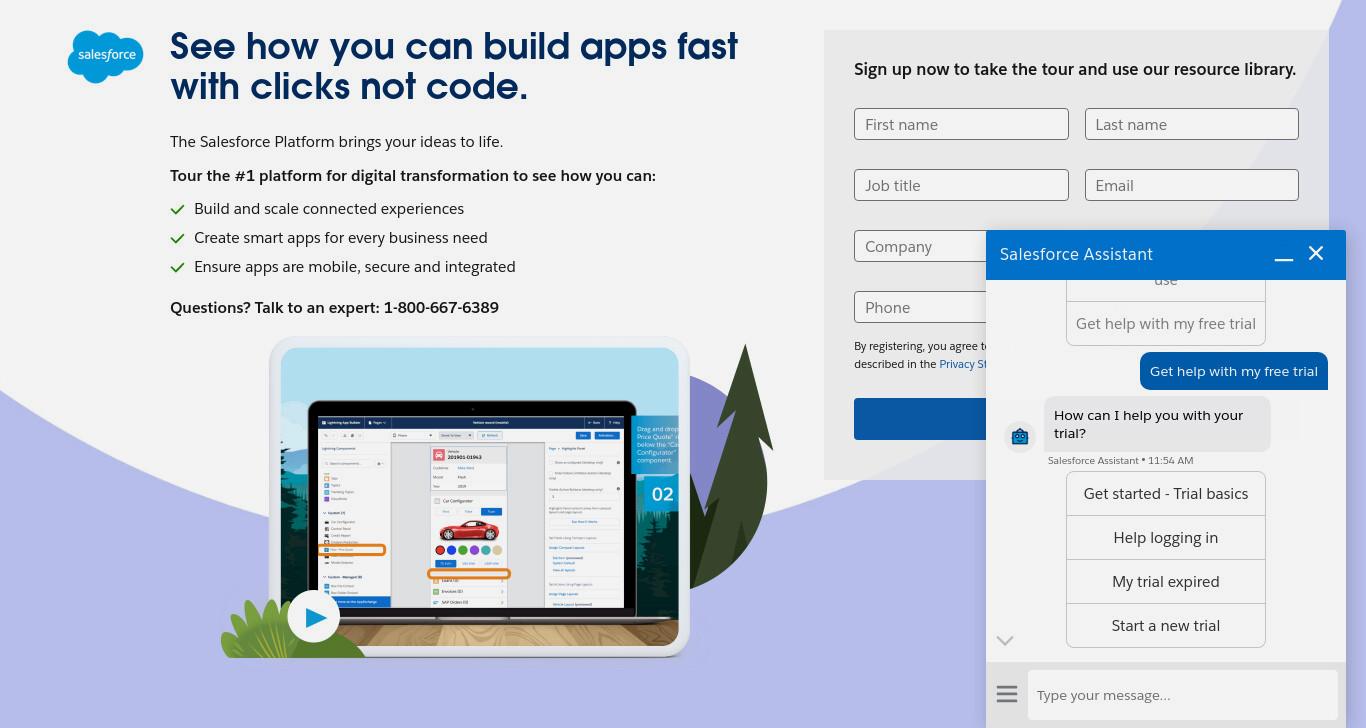The height and width of the screenshot is (728, 1366).
Task: Click Create smart apps for every business need
Action: [341, 237]
